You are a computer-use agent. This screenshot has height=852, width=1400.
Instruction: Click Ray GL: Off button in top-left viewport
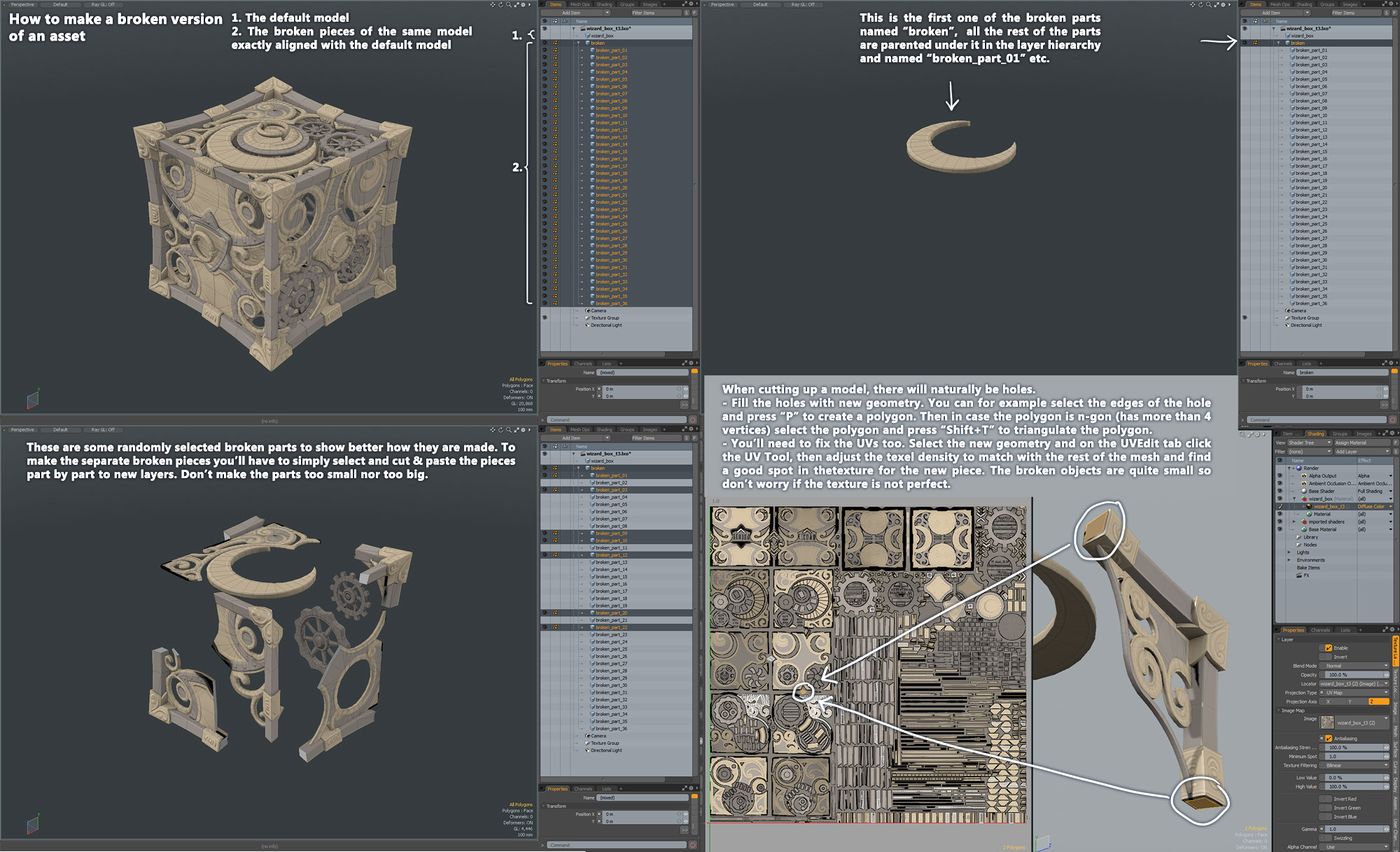[103, 4]
